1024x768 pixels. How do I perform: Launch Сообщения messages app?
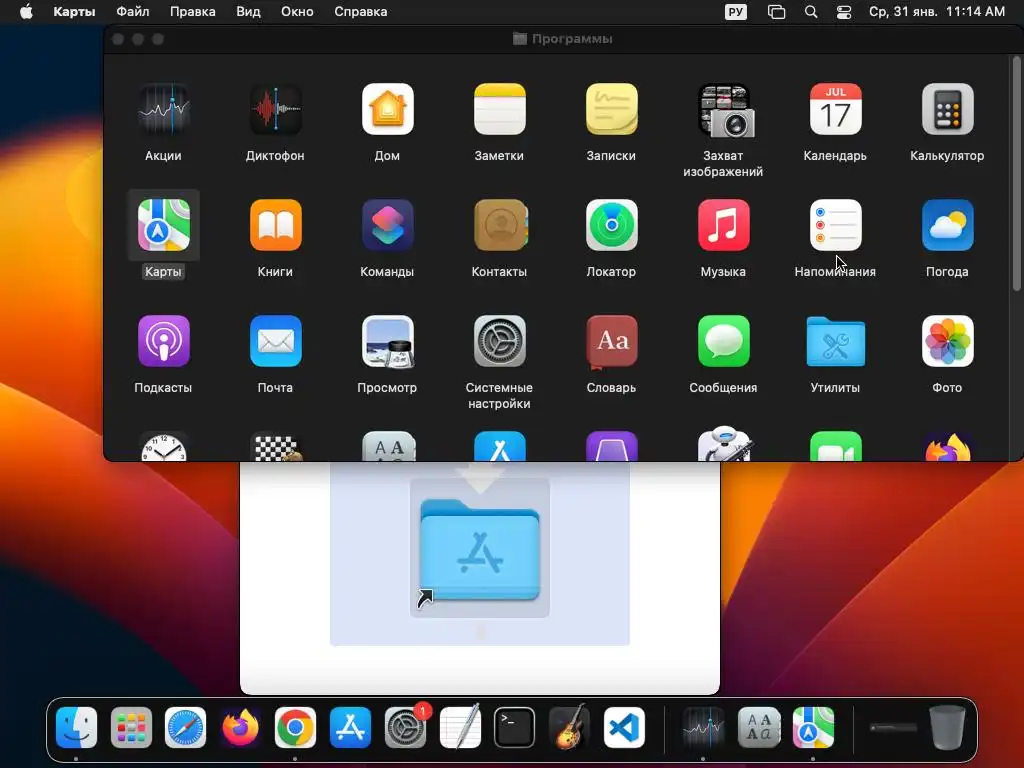[x=723, y=341]
